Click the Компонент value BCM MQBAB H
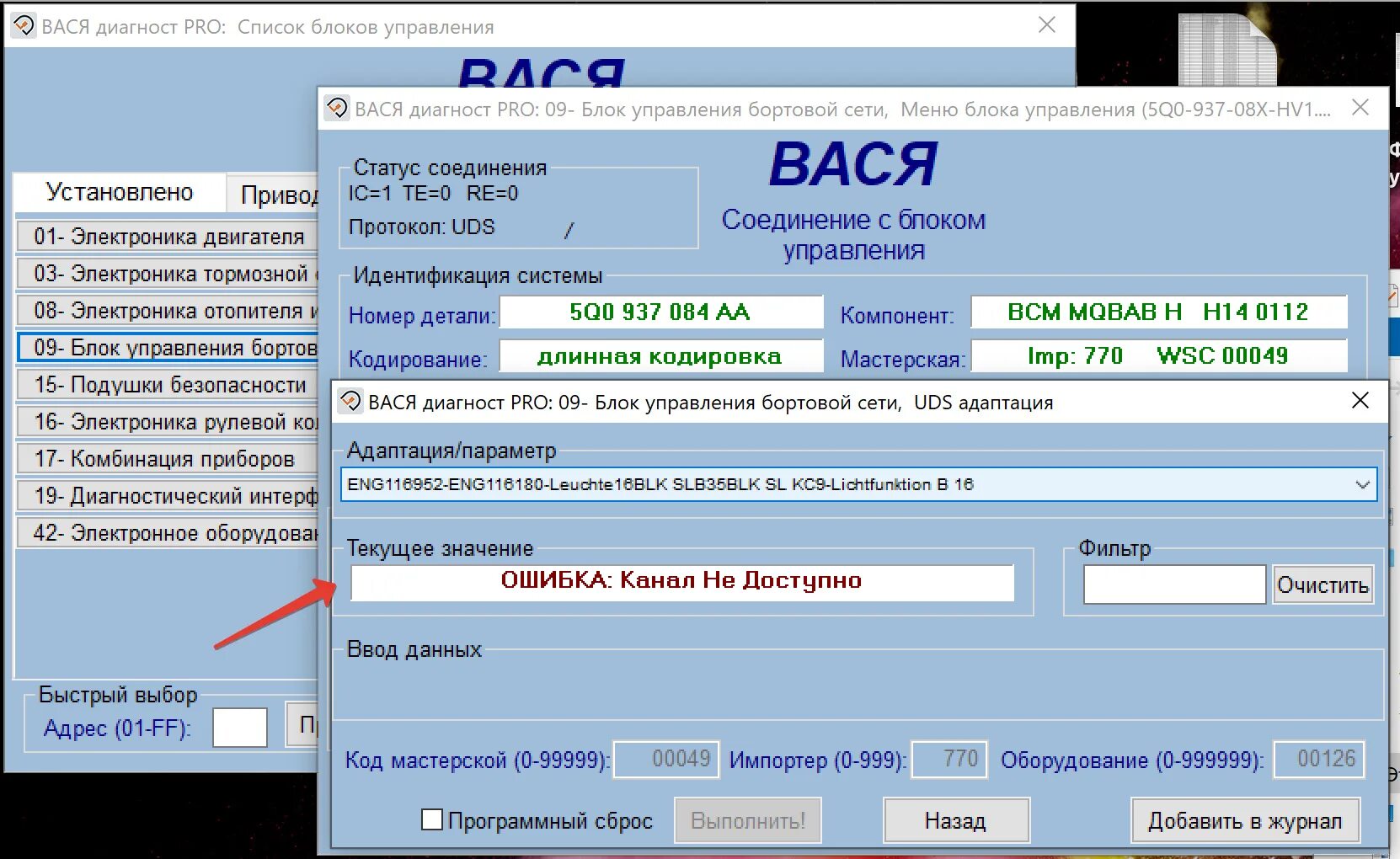1400x859 pixels. [1159, 312]
